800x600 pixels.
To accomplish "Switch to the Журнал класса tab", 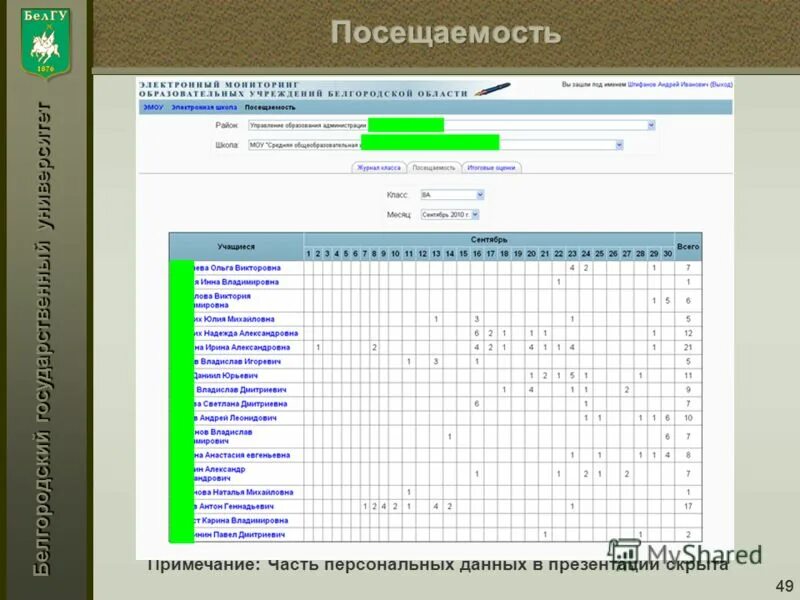I will coord(378,166).
